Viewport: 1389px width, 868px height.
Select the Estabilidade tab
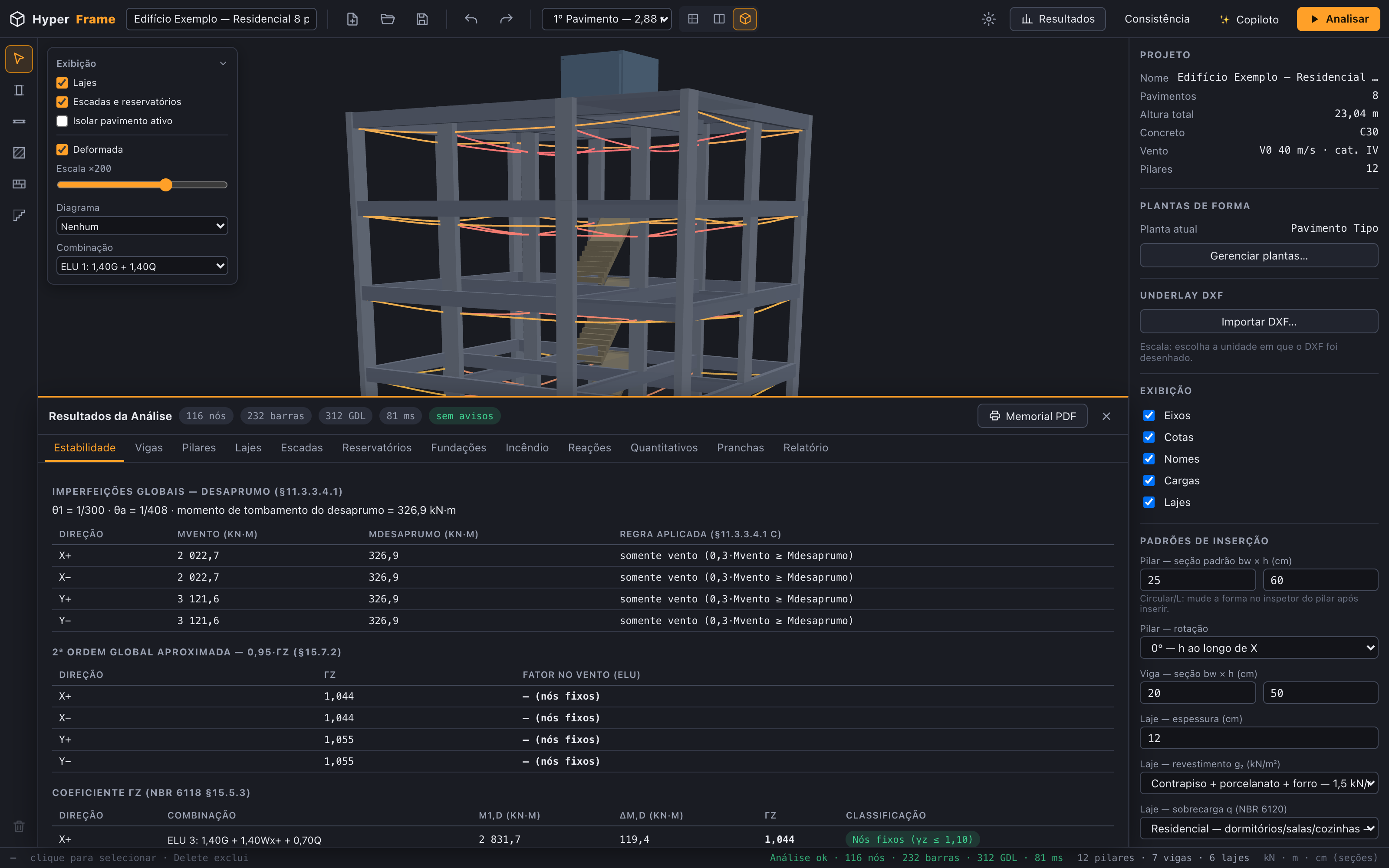[x=84, y=448]
